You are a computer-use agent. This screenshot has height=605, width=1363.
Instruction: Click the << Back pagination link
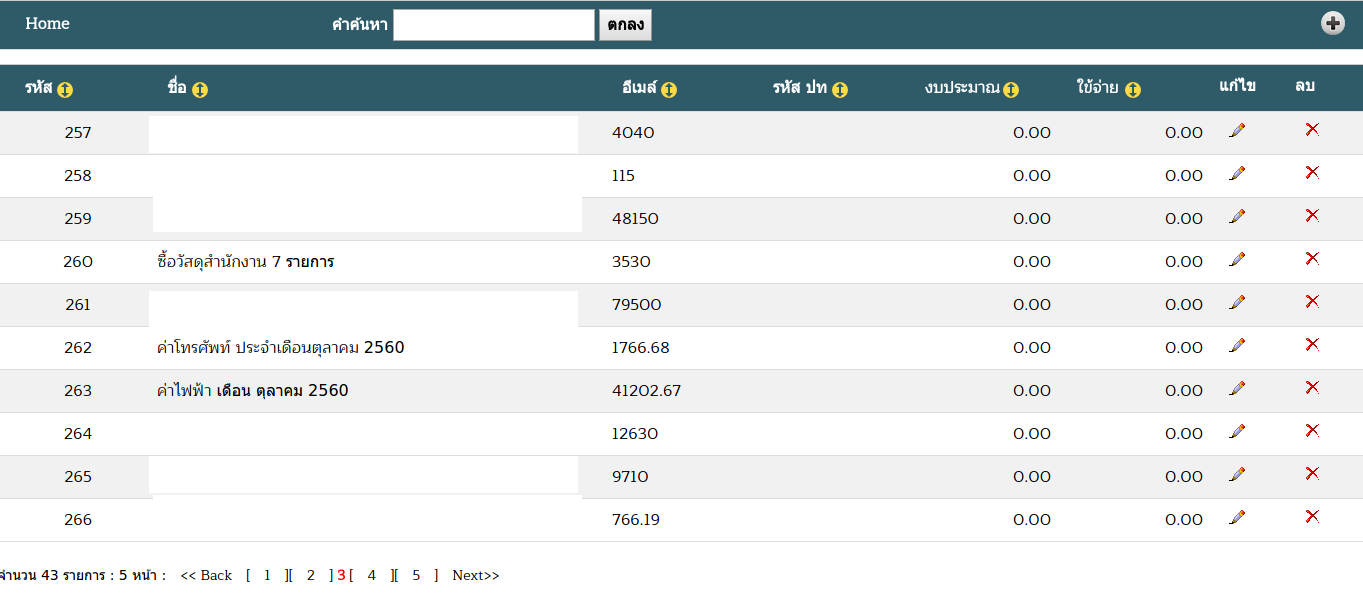coord(206,576)
